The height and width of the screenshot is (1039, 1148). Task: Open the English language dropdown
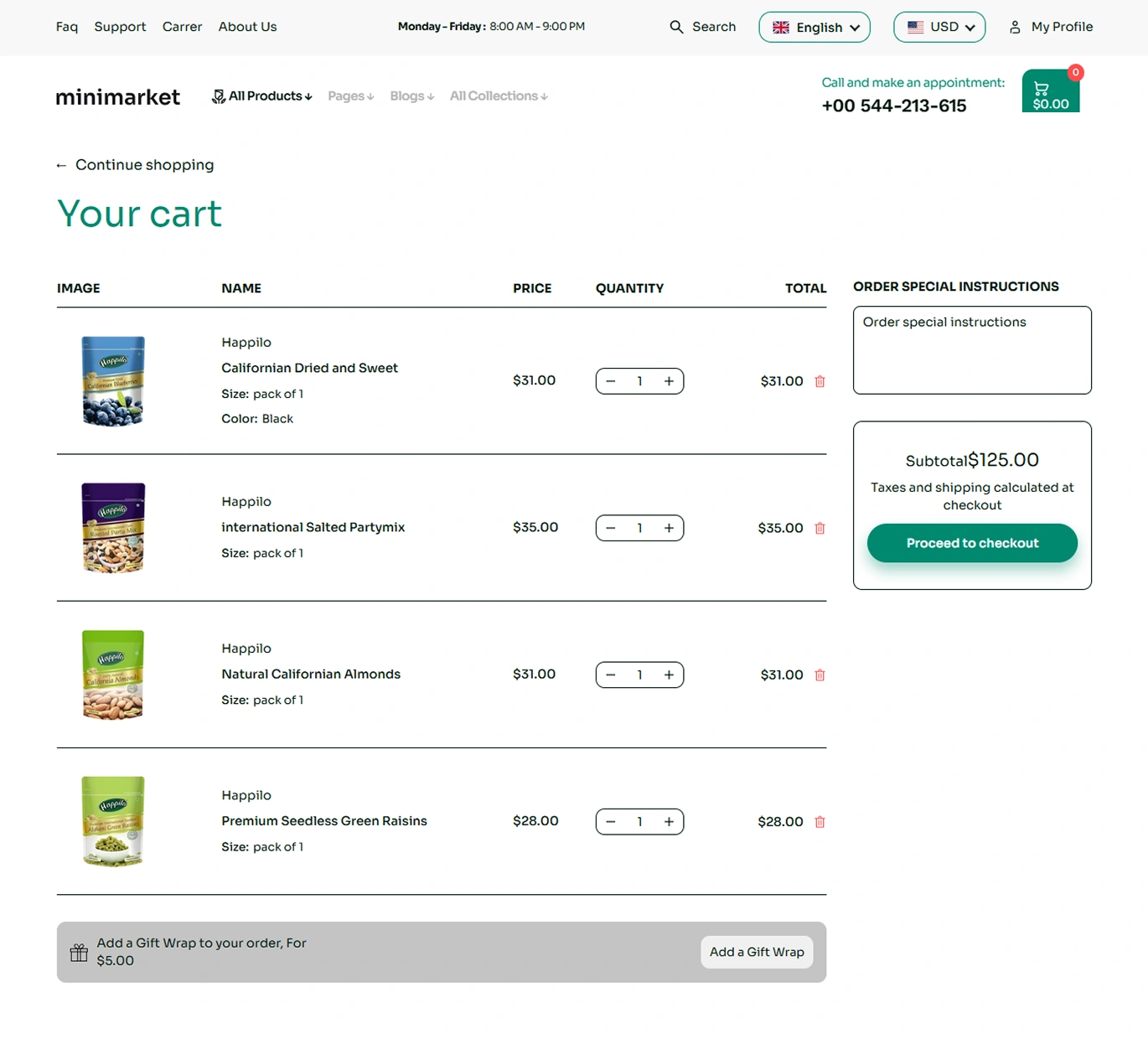pos(814,27)
